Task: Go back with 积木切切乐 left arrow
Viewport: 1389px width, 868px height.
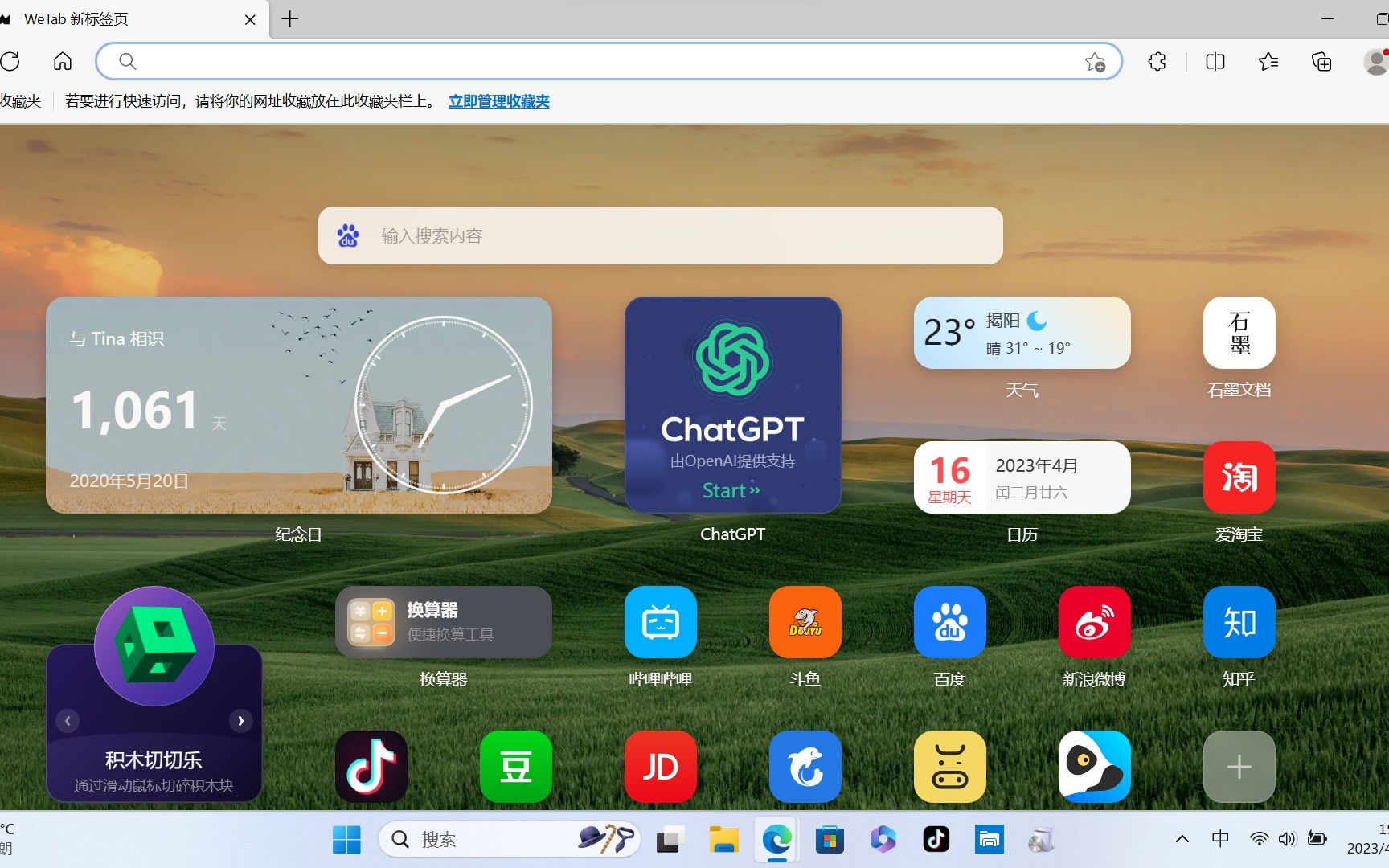Action: click(x=68, y=721)
